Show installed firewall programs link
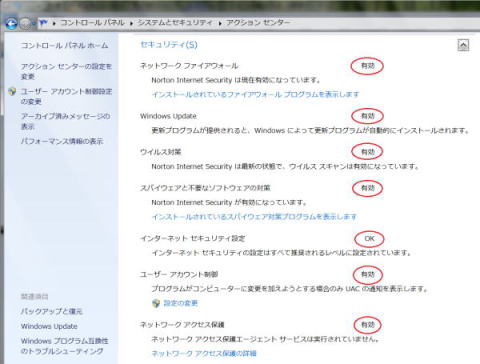480x364 pixels. [x=256, y=94]
